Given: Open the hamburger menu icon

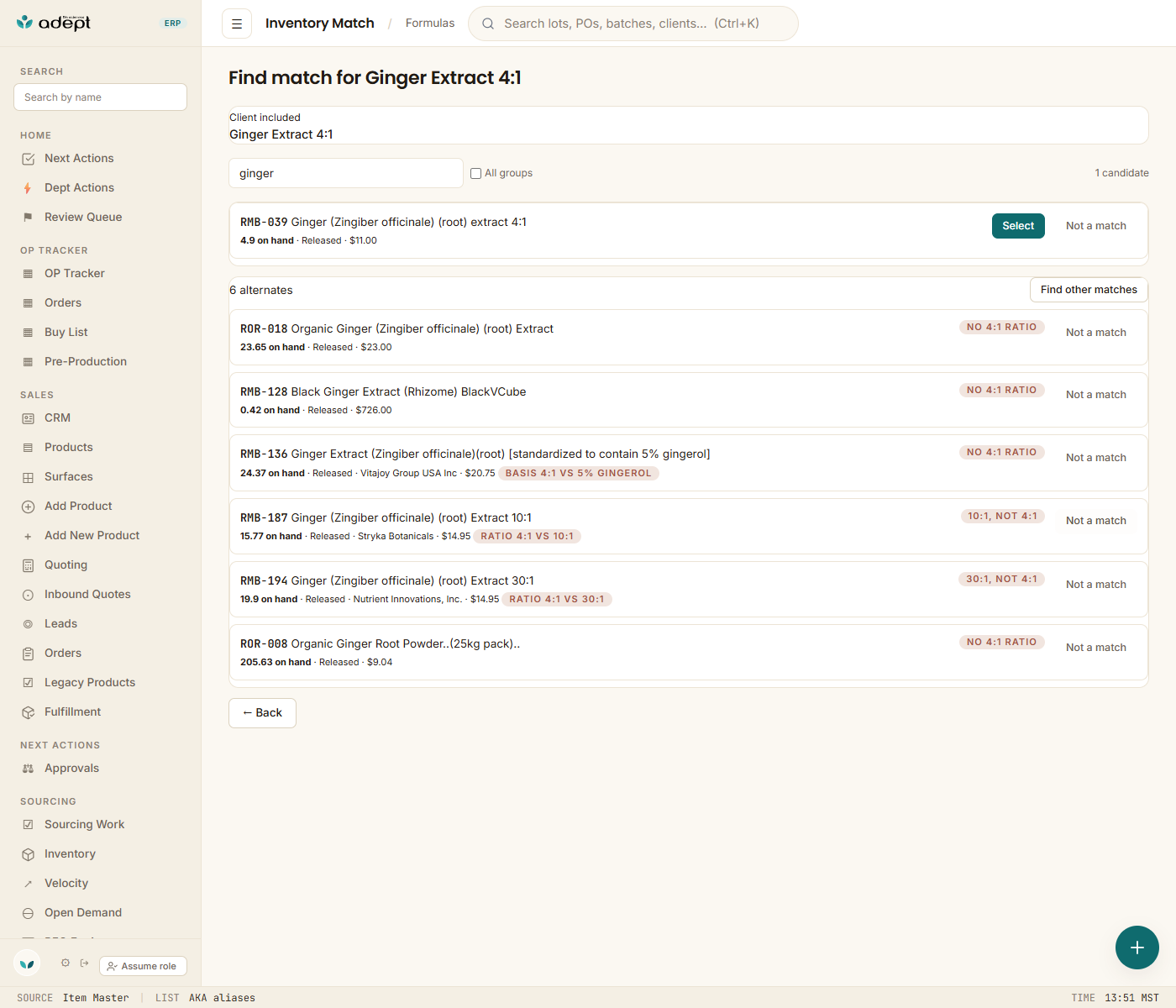Looking at the screenshot, I should 237,24.
